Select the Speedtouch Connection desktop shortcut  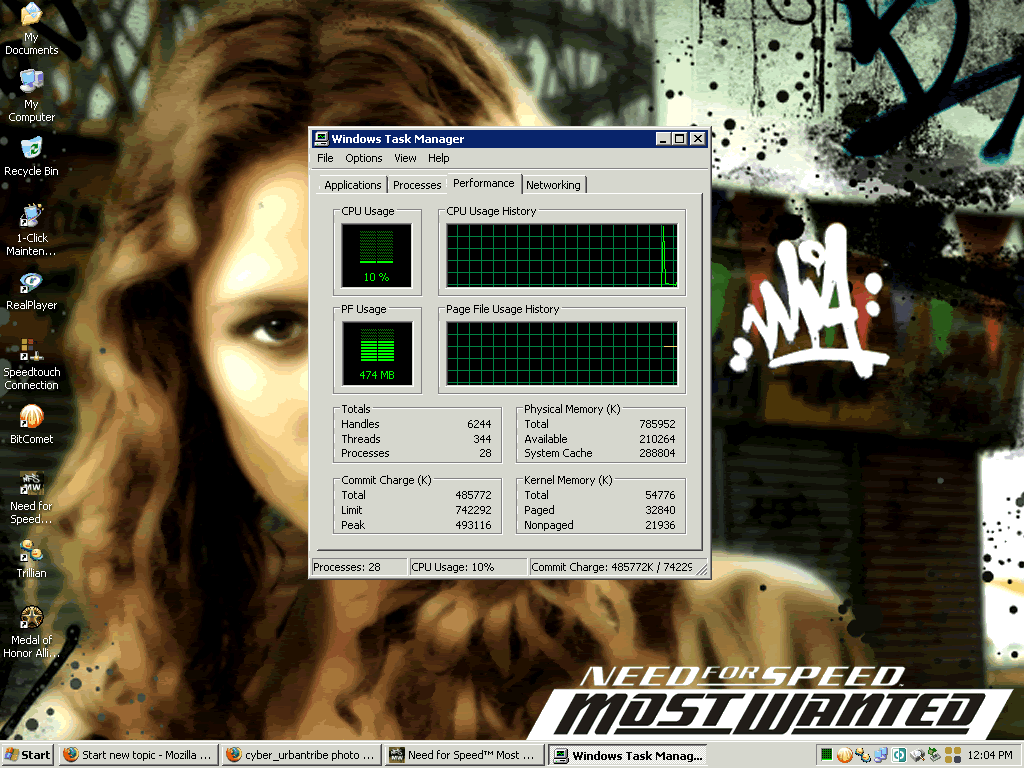[x=31, y=364]
